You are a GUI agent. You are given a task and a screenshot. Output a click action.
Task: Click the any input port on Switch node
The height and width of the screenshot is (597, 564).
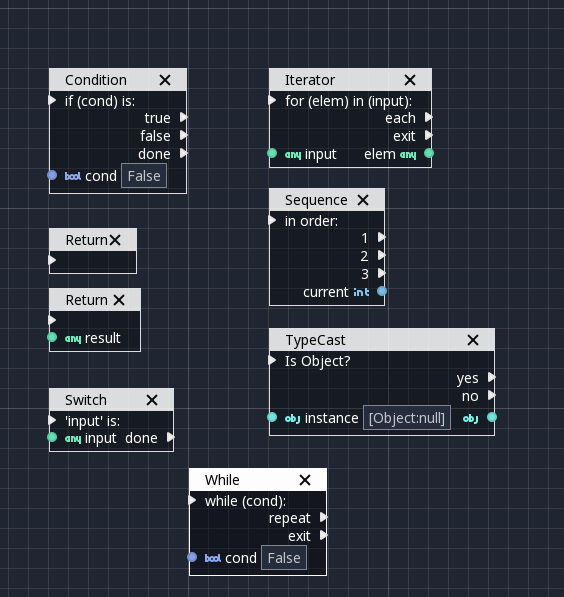pos(52,437)
